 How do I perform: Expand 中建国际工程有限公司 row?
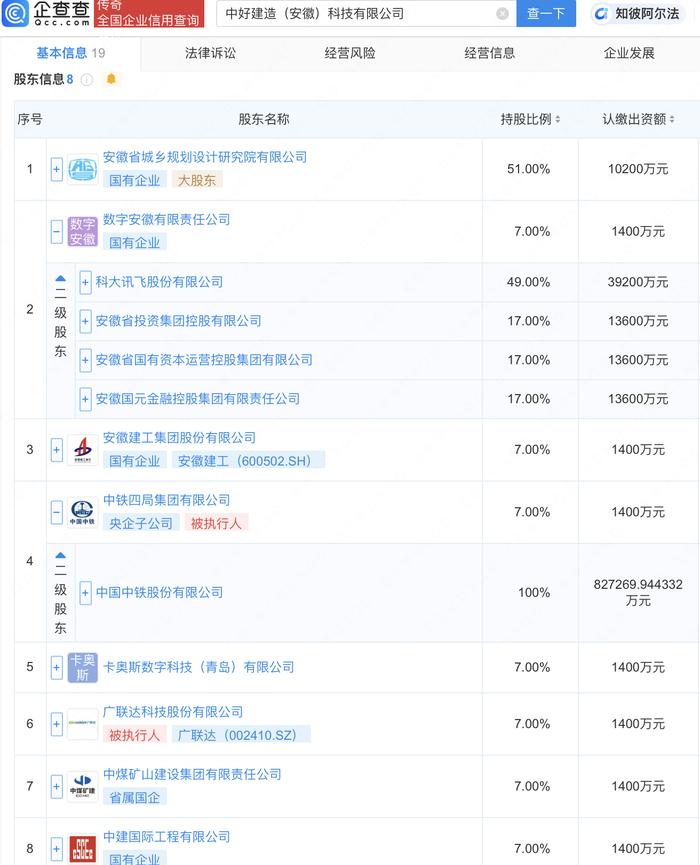coord(56,848)
